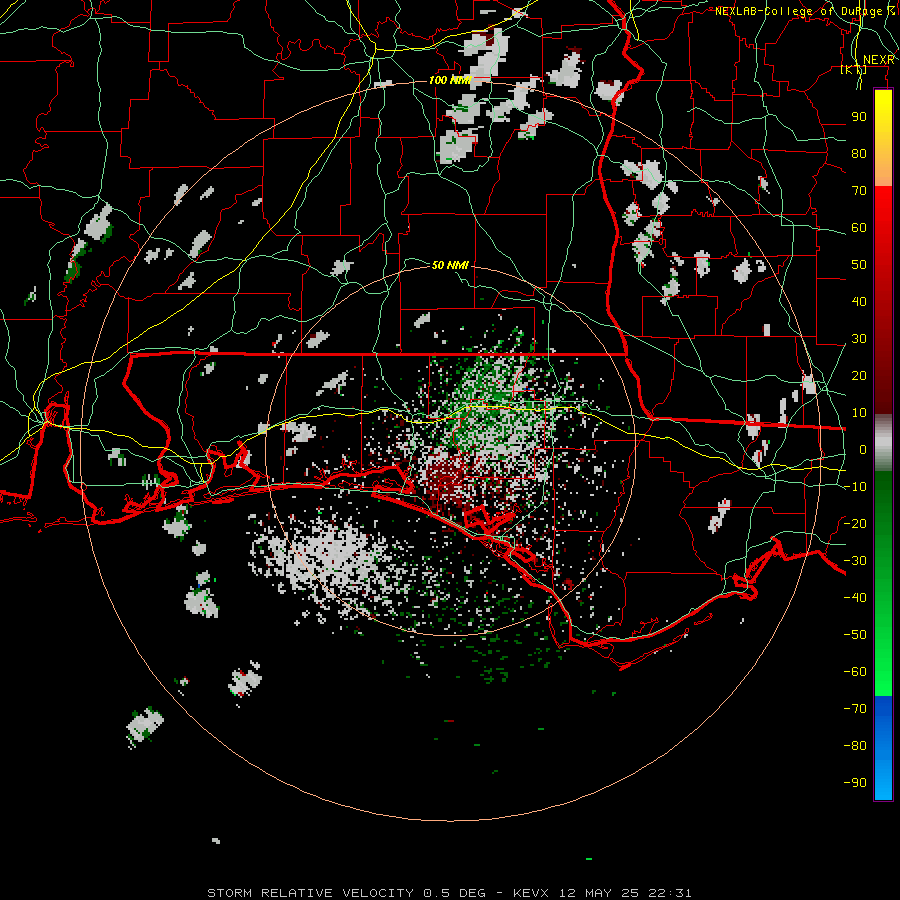Click the 40 value on the velocity scale

click(x=859, y=301)
